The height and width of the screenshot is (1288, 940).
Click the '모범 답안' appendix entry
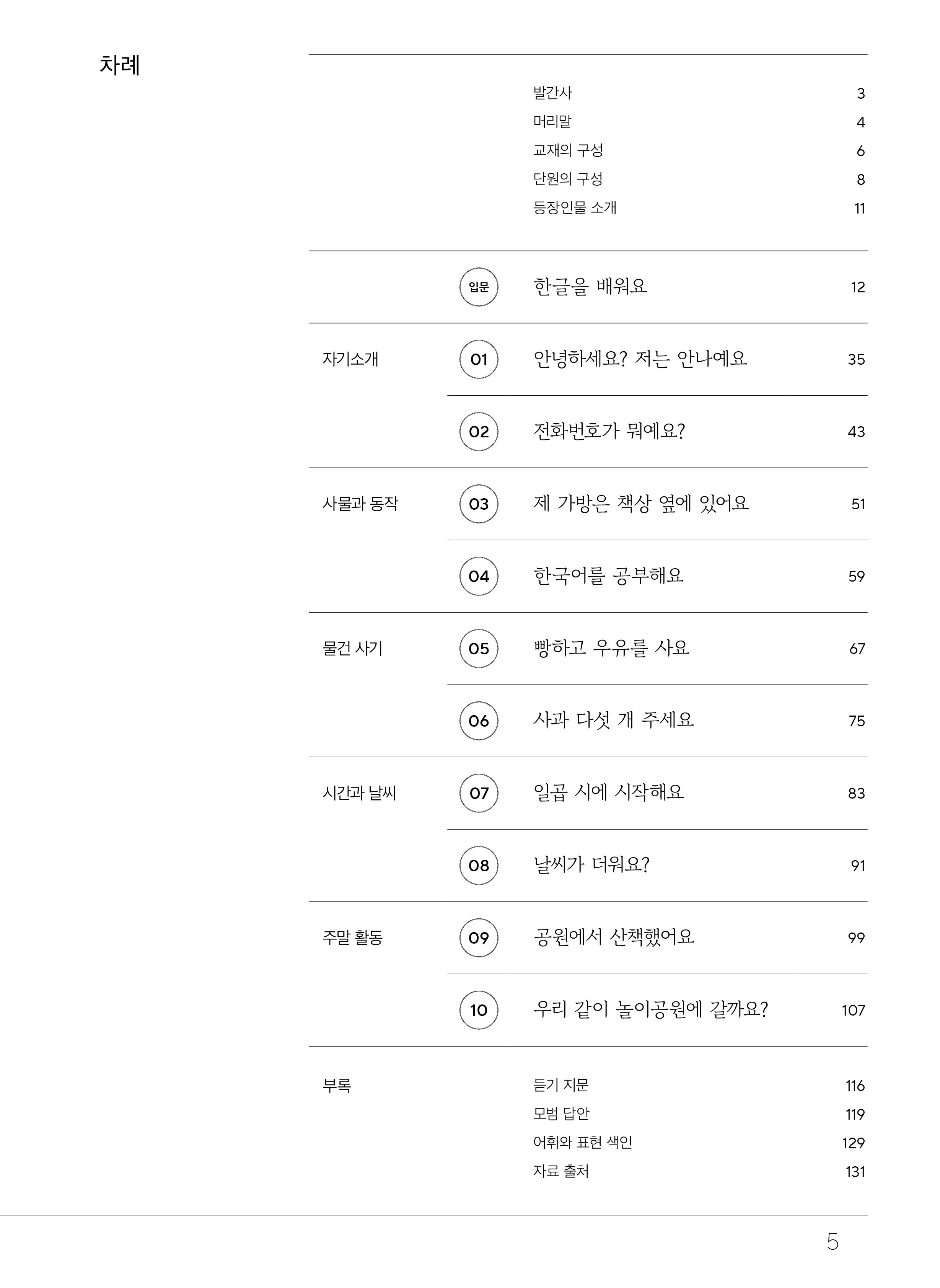point(560,1113)
